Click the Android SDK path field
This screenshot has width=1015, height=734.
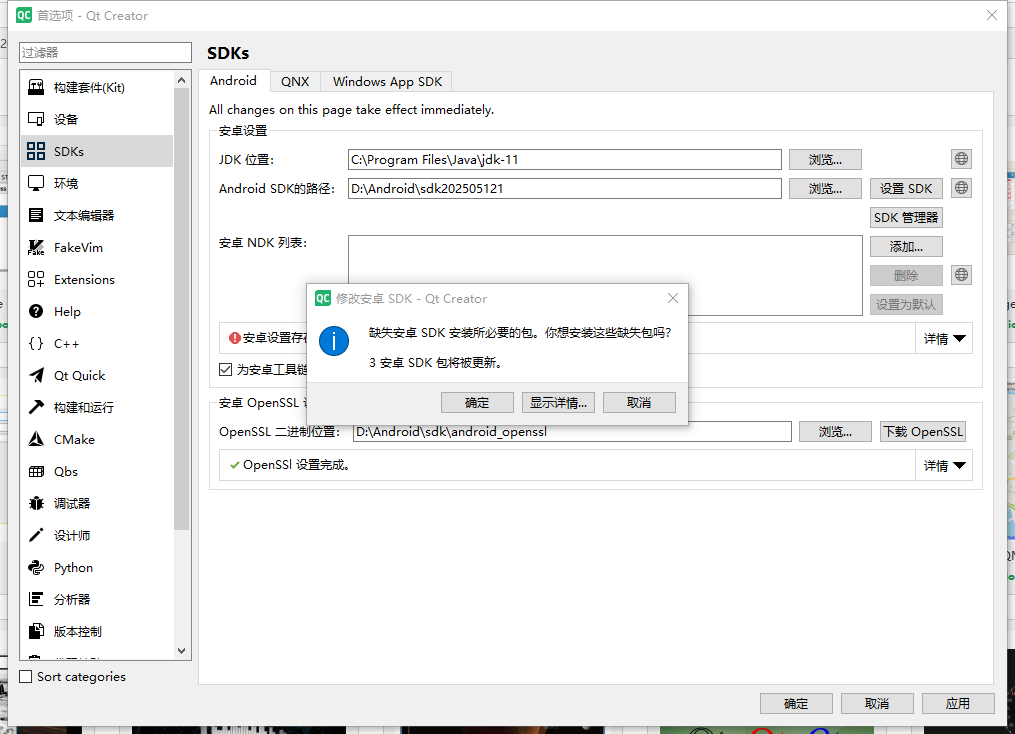564,188
